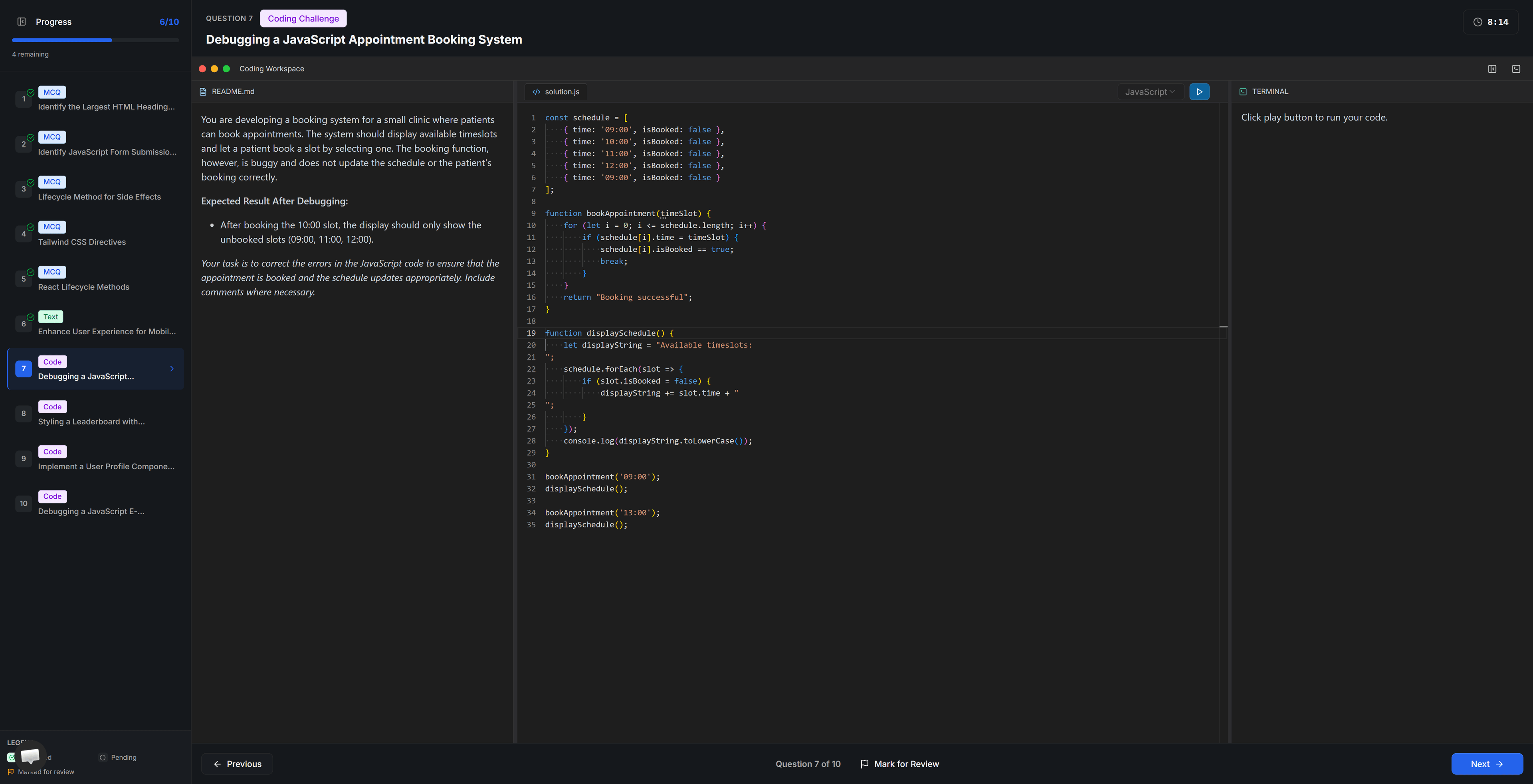Click the number 10 question badge
1533x784 pixels.
coord(24,503)
